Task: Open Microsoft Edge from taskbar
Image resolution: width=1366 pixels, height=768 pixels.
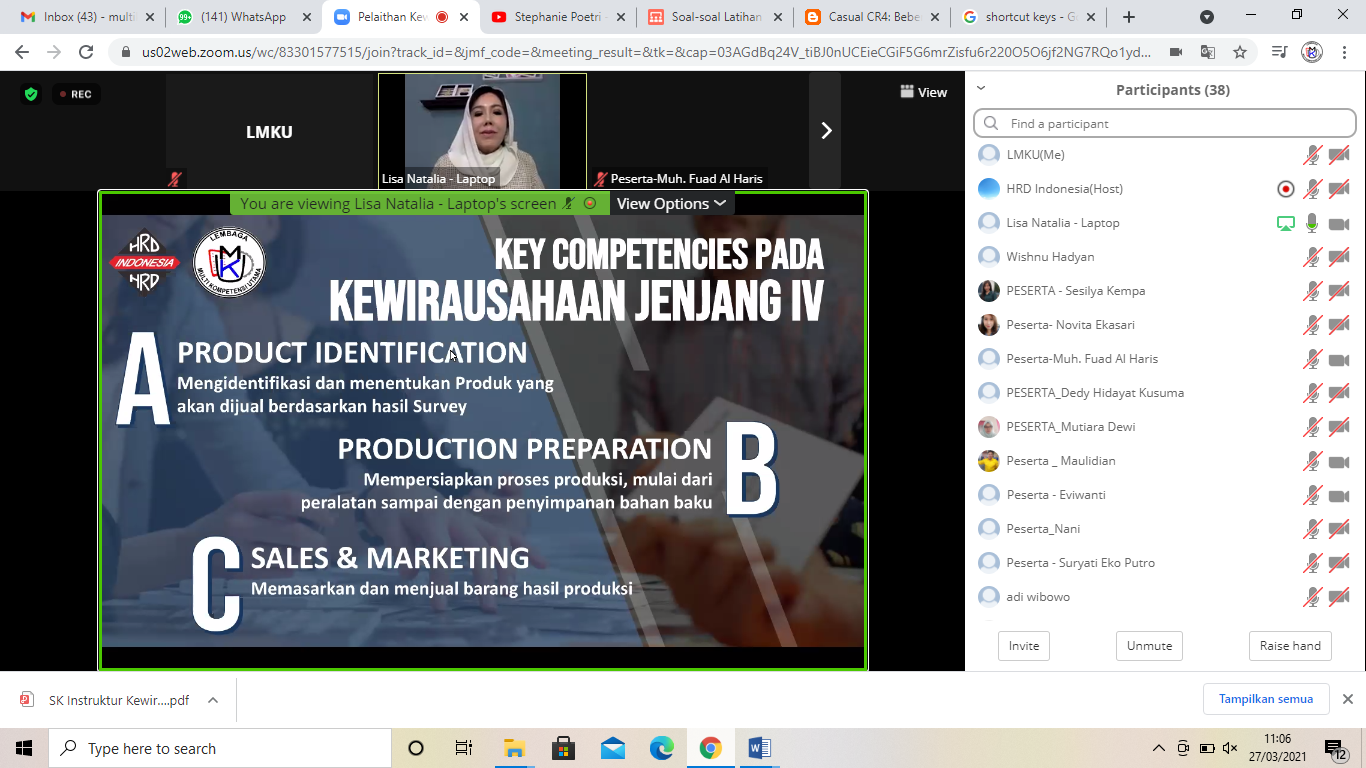Action: 661,748
